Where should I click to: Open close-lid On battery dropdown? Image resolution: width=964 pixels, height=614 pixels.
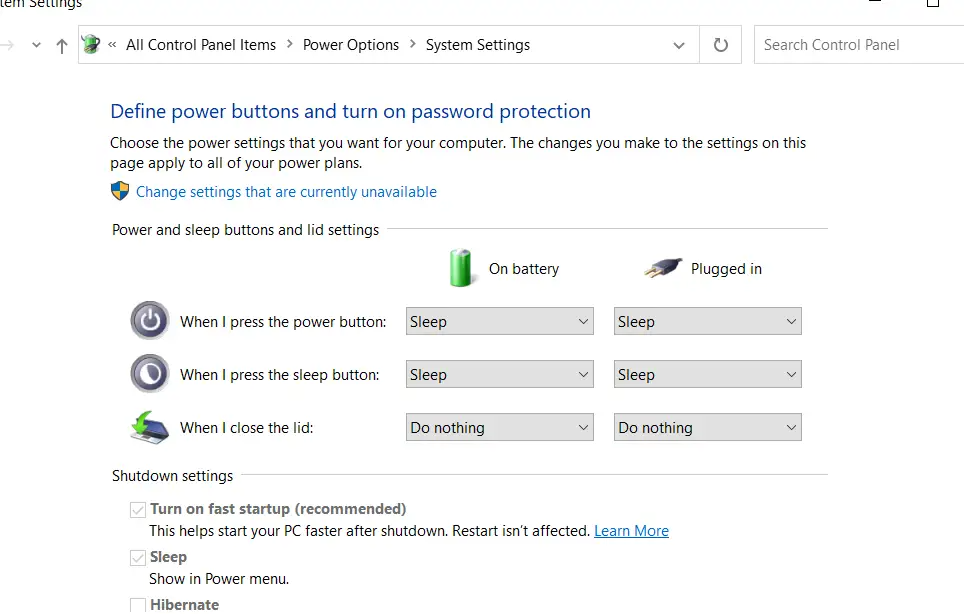click(x=500, y=428)
